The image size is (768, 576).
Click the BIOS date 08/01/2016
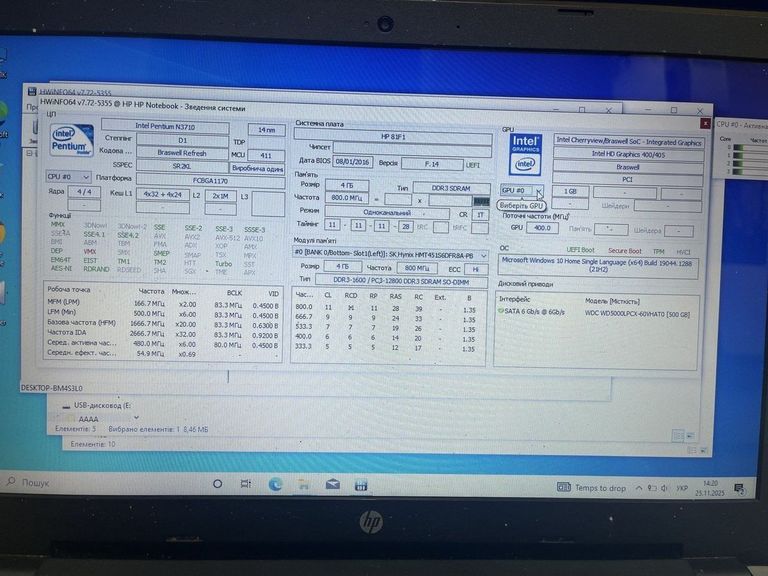coord(353,162)
